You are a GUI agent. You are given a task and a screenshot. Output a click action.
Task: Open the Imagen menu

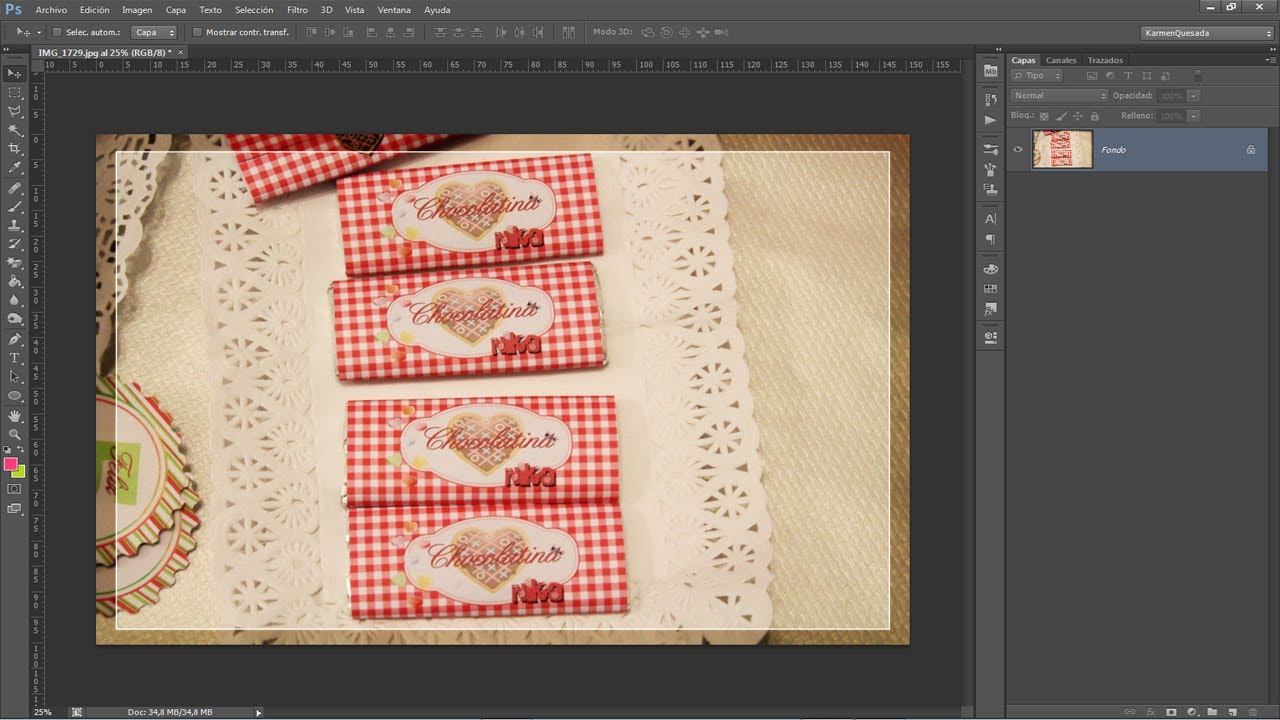click(137, 9)
